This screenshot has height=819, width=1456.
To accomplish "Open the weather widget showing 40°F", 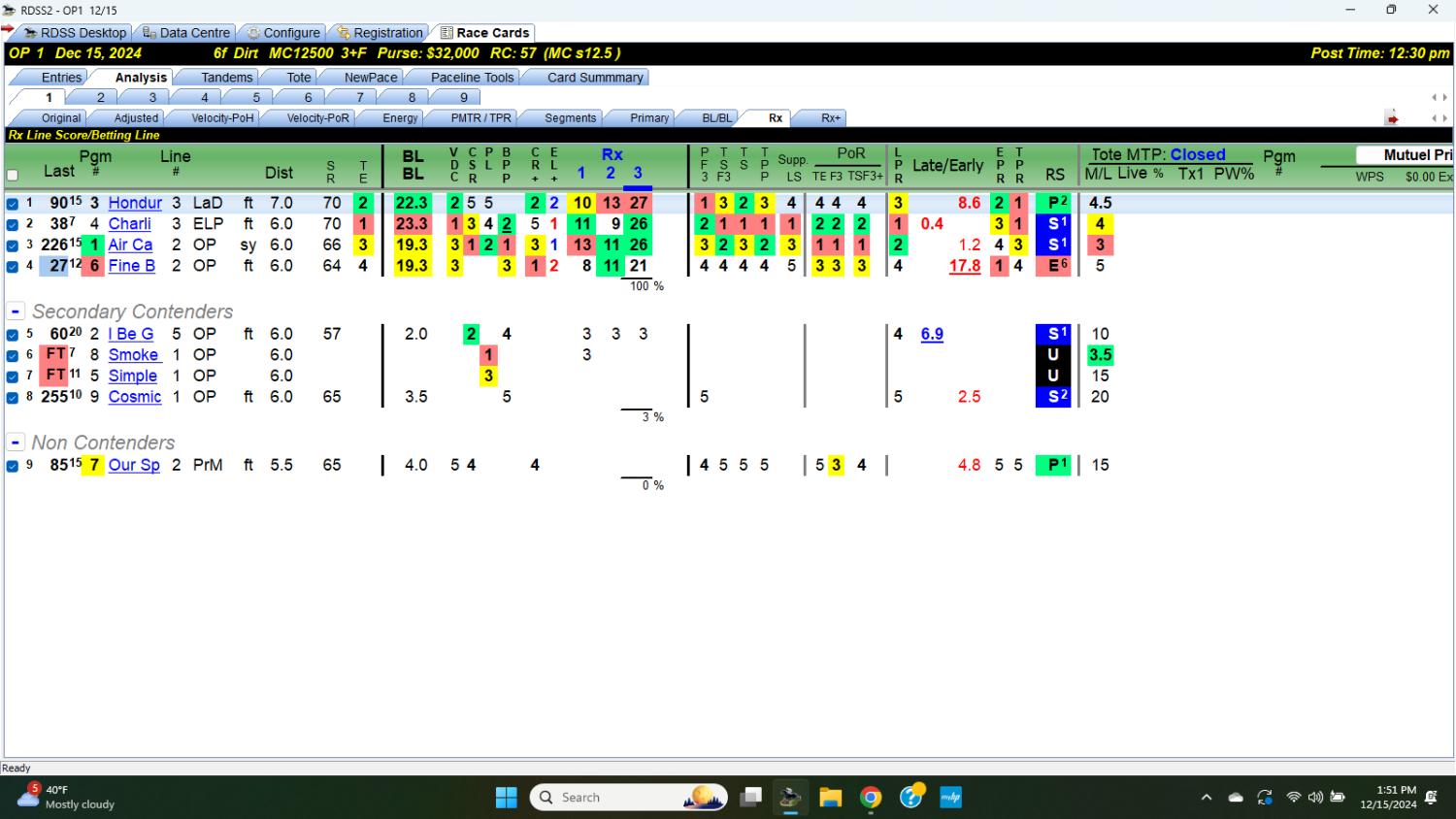I will 66,797.
